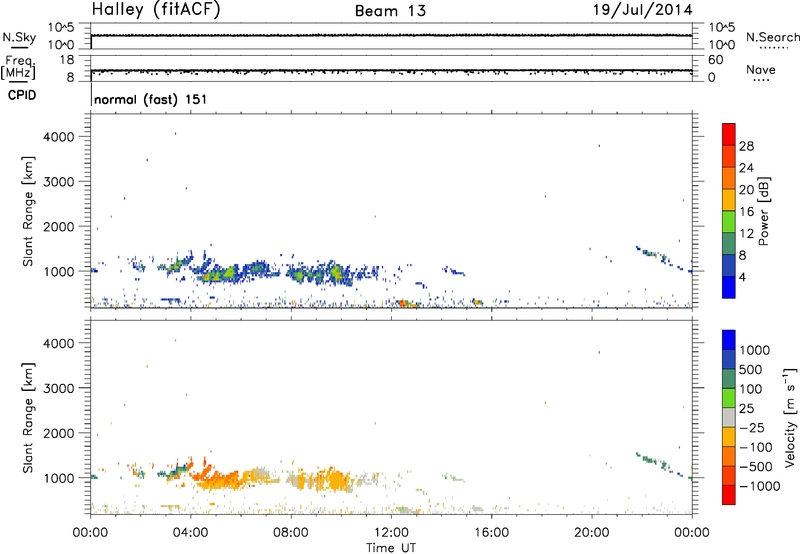Click the '1000' tick on the Velocity scale
Screen dimensions: 800x554
coord(755,350)
